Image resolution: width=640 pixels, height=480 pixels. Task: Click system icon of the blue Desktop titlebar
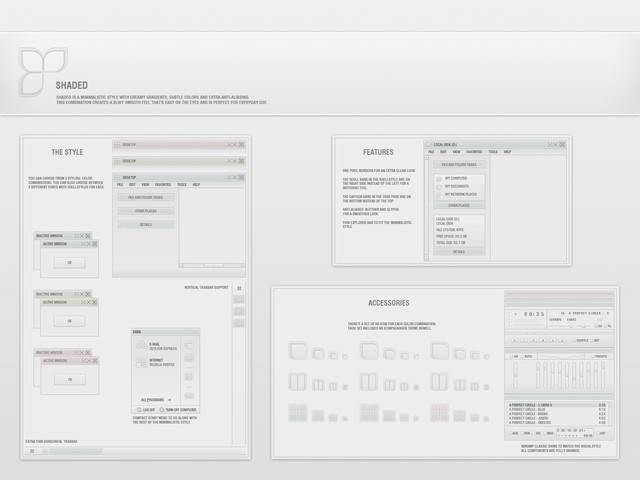click(x=117, y=177)
